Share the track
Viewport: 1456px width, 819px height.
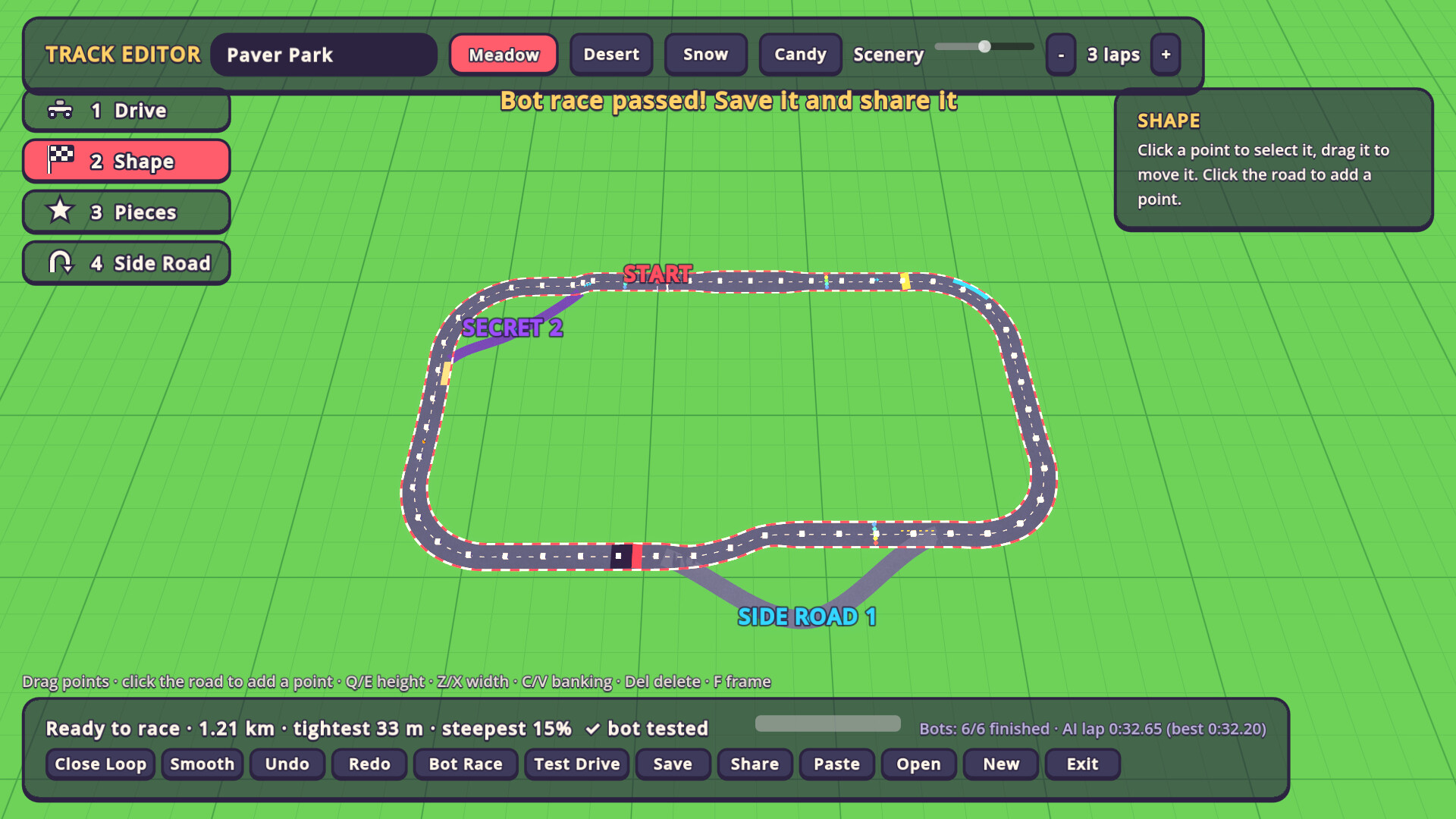755,764
